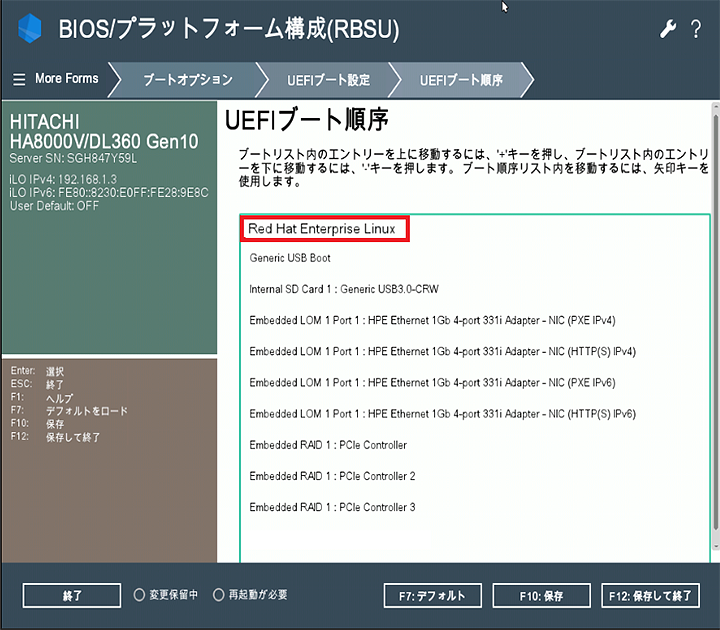Click the HITACHI HA8000V/DL360 Gen10 title
This screenshot has height=630, width=720.
(104, 132)
